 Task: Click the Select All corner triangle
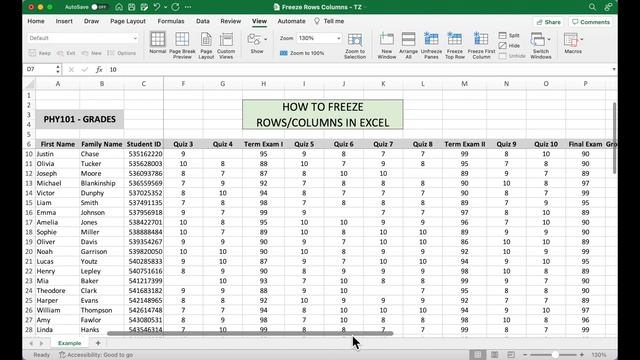click(x=29, y=84)
